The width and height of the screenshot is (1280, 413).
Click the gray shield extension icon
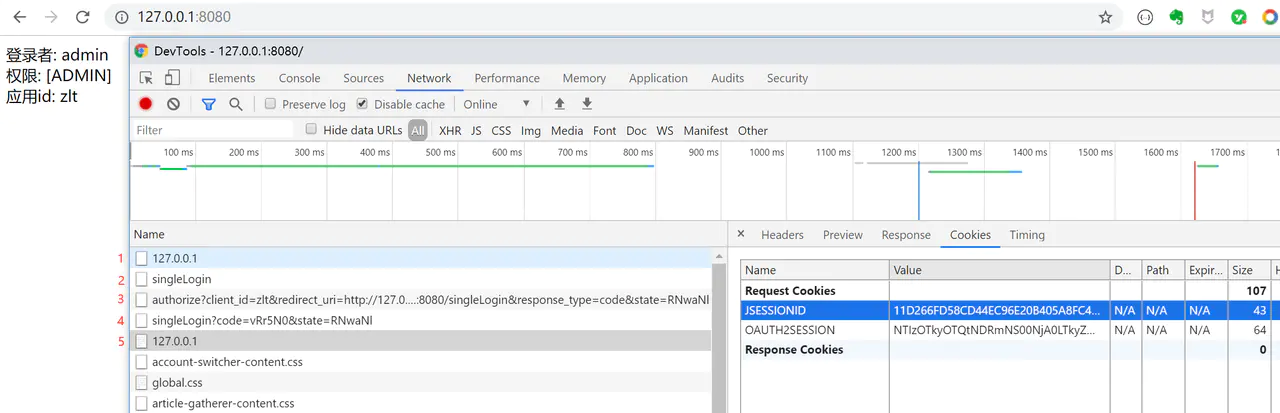[x=1208, y=17]
